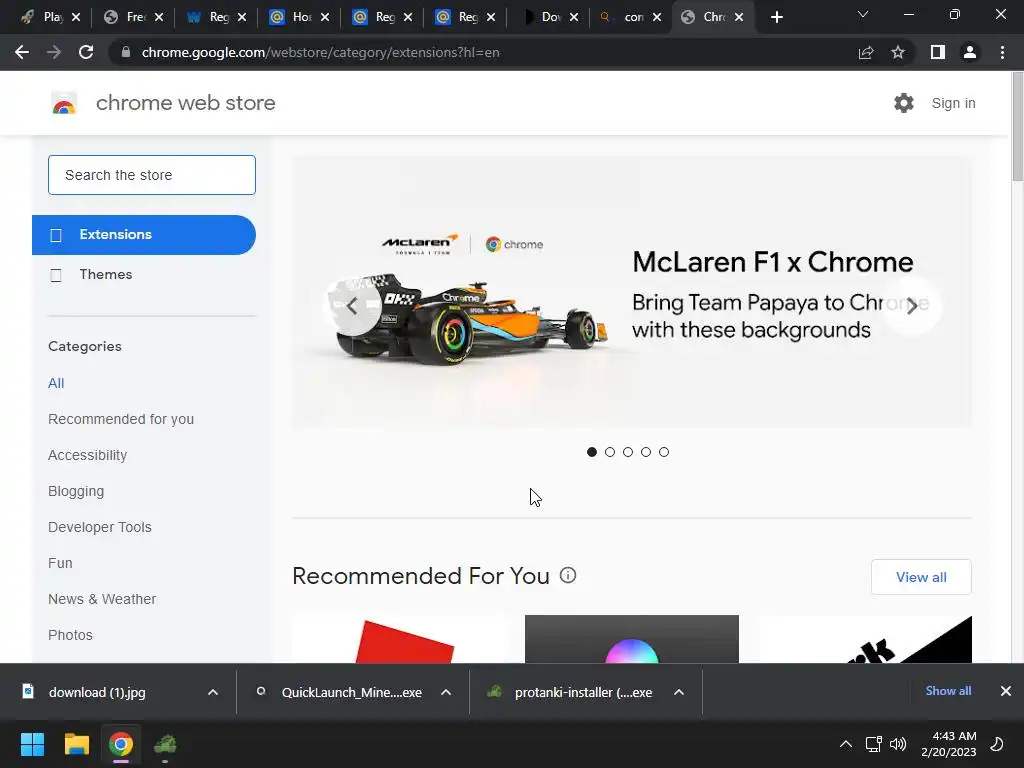Select the fourth carousel dot
The width and height of the screenshot is (1024, 768).
(646, 452)
